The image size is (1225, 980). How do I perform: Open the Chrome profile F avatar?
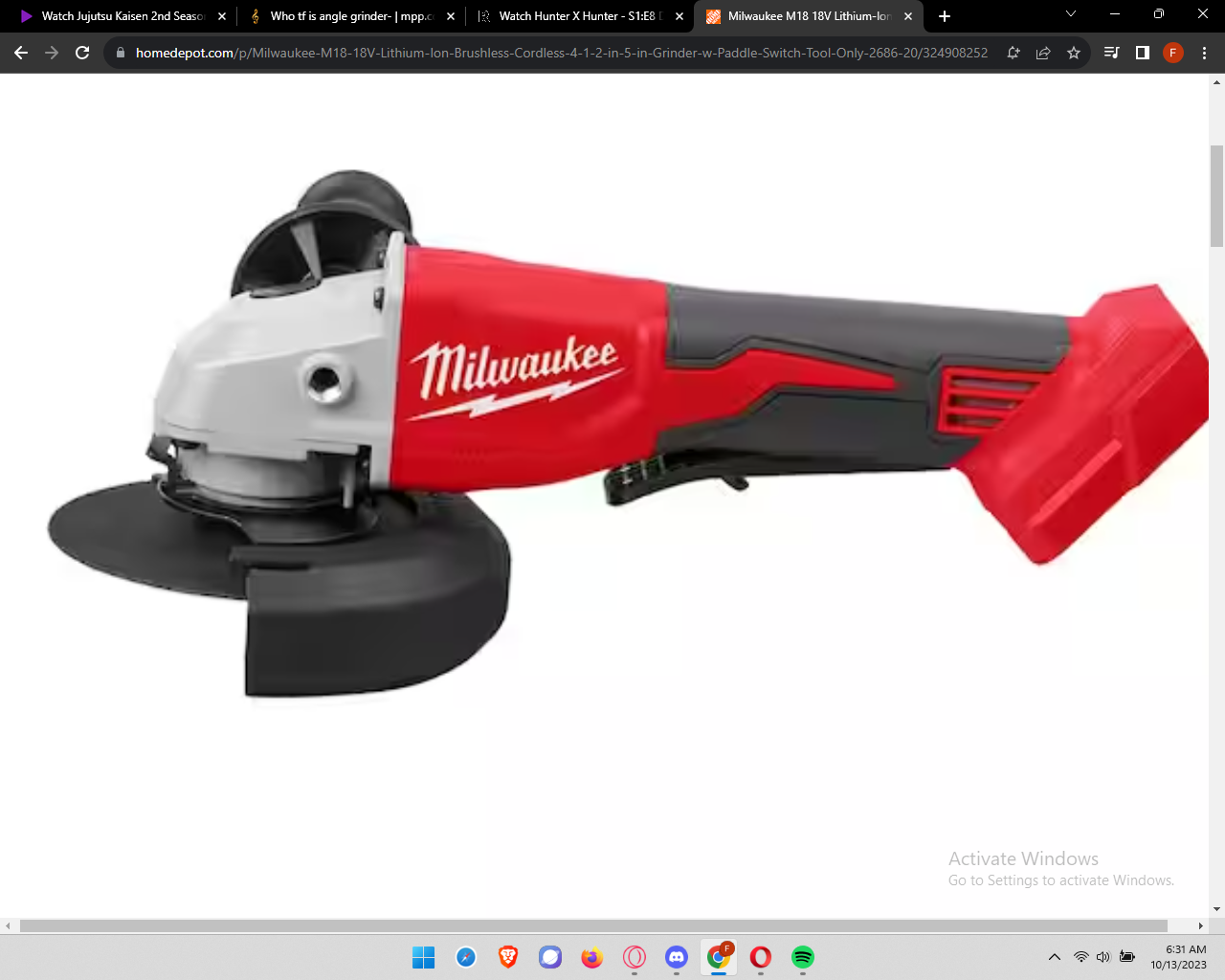tap(1173, 53)
